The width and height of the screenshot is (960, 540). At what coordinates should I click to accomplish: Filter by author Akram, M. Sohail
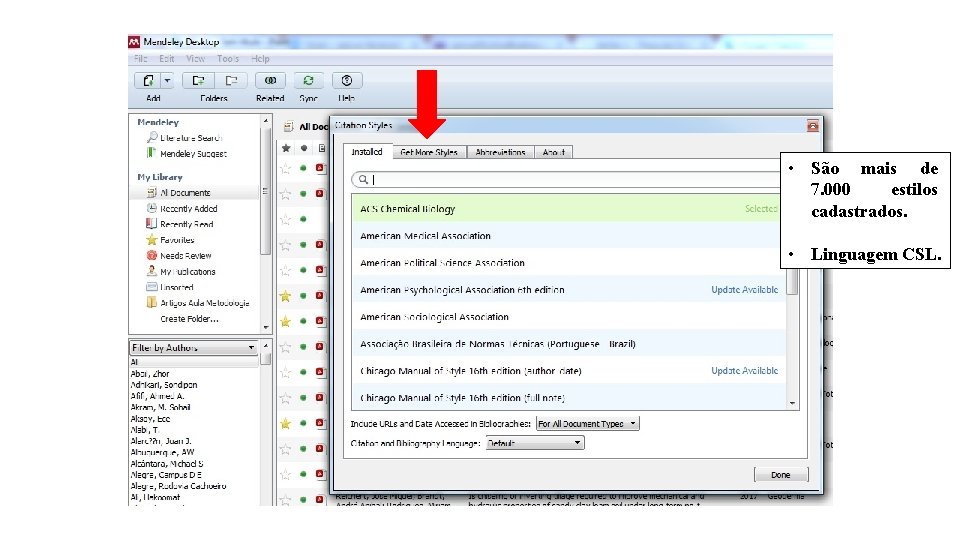[160, 407]
